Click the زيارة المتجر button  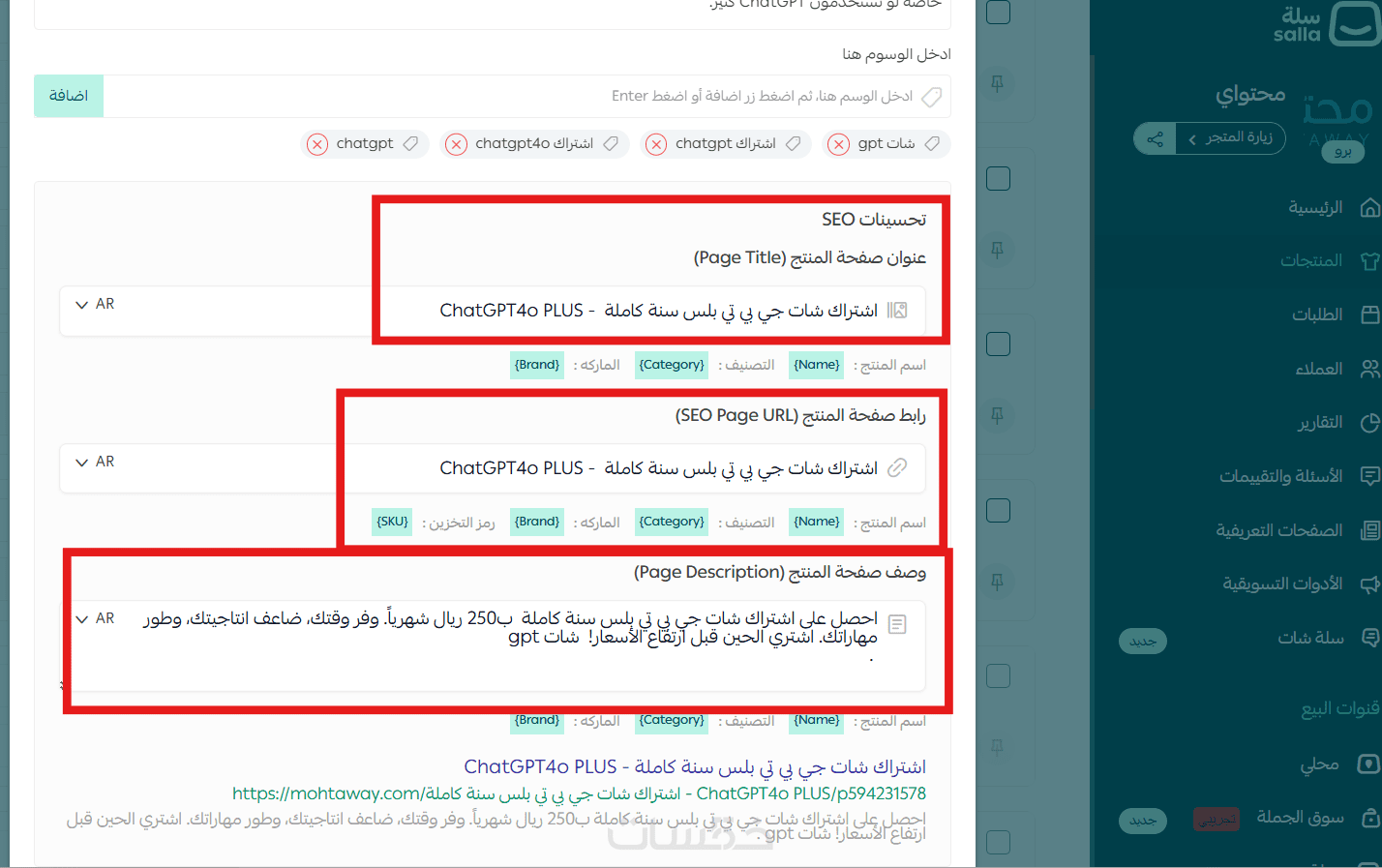point(1230,138)
